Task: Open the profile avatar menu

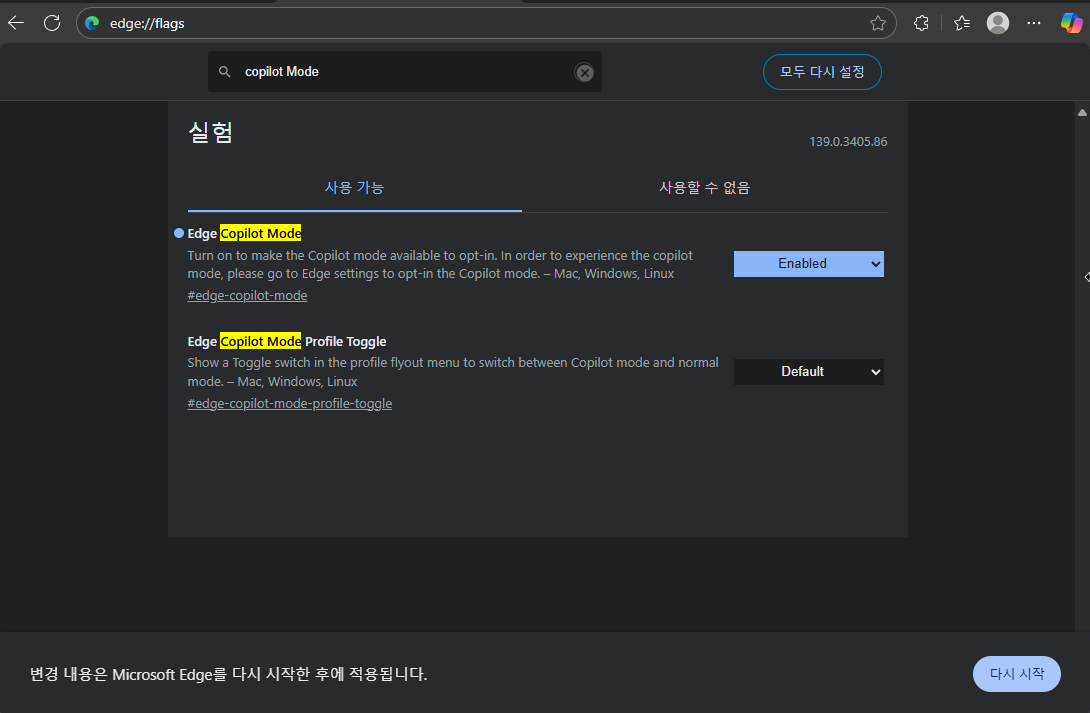Action: [998, 23]
